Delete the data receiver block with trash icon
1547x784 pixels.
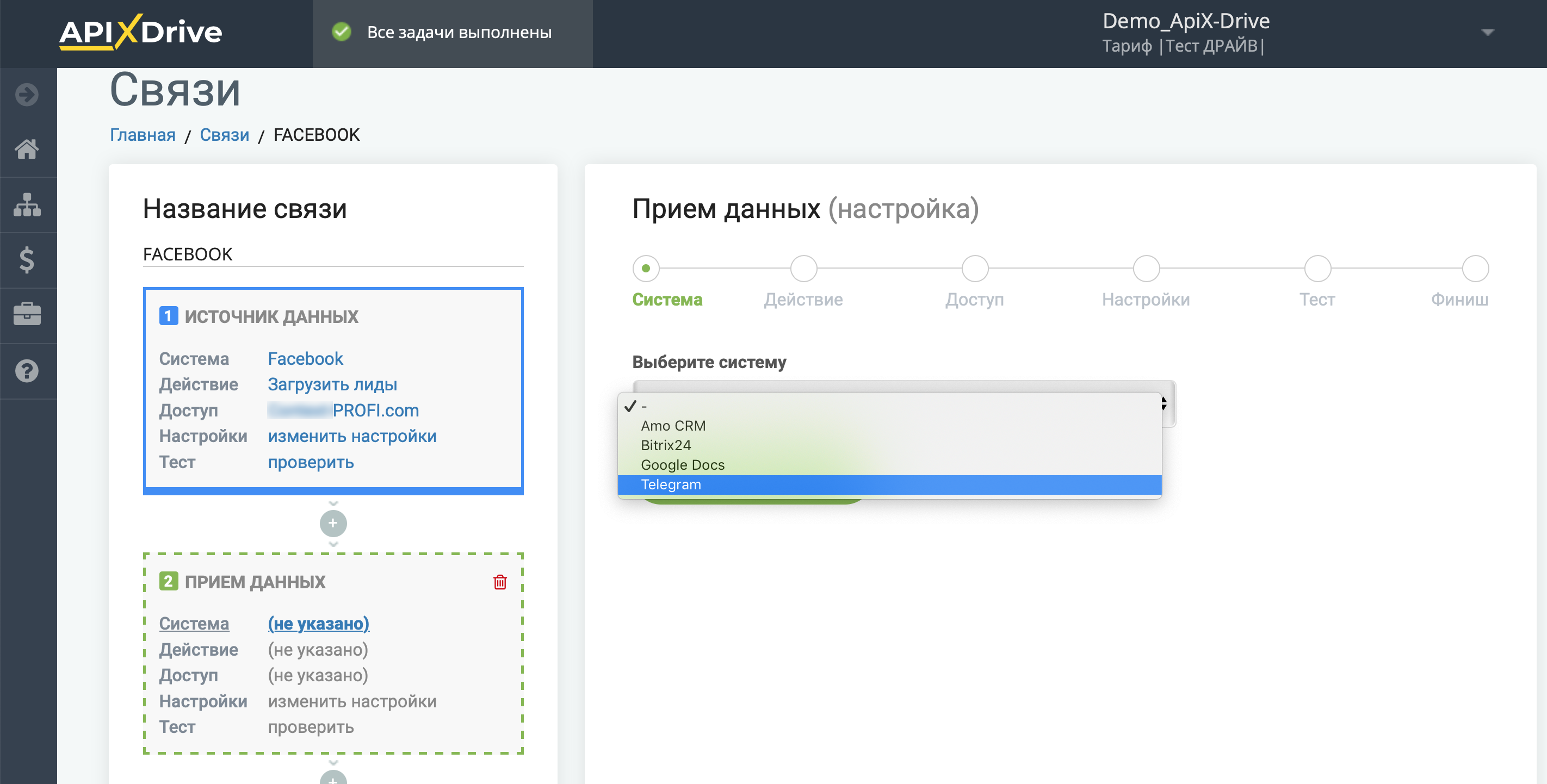tap(500, 582)
